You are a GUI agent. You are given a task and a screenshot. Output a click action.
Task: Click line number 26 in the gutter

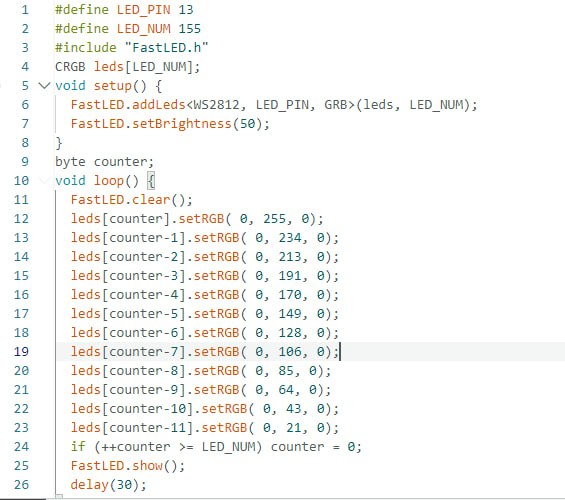(21, 485)
